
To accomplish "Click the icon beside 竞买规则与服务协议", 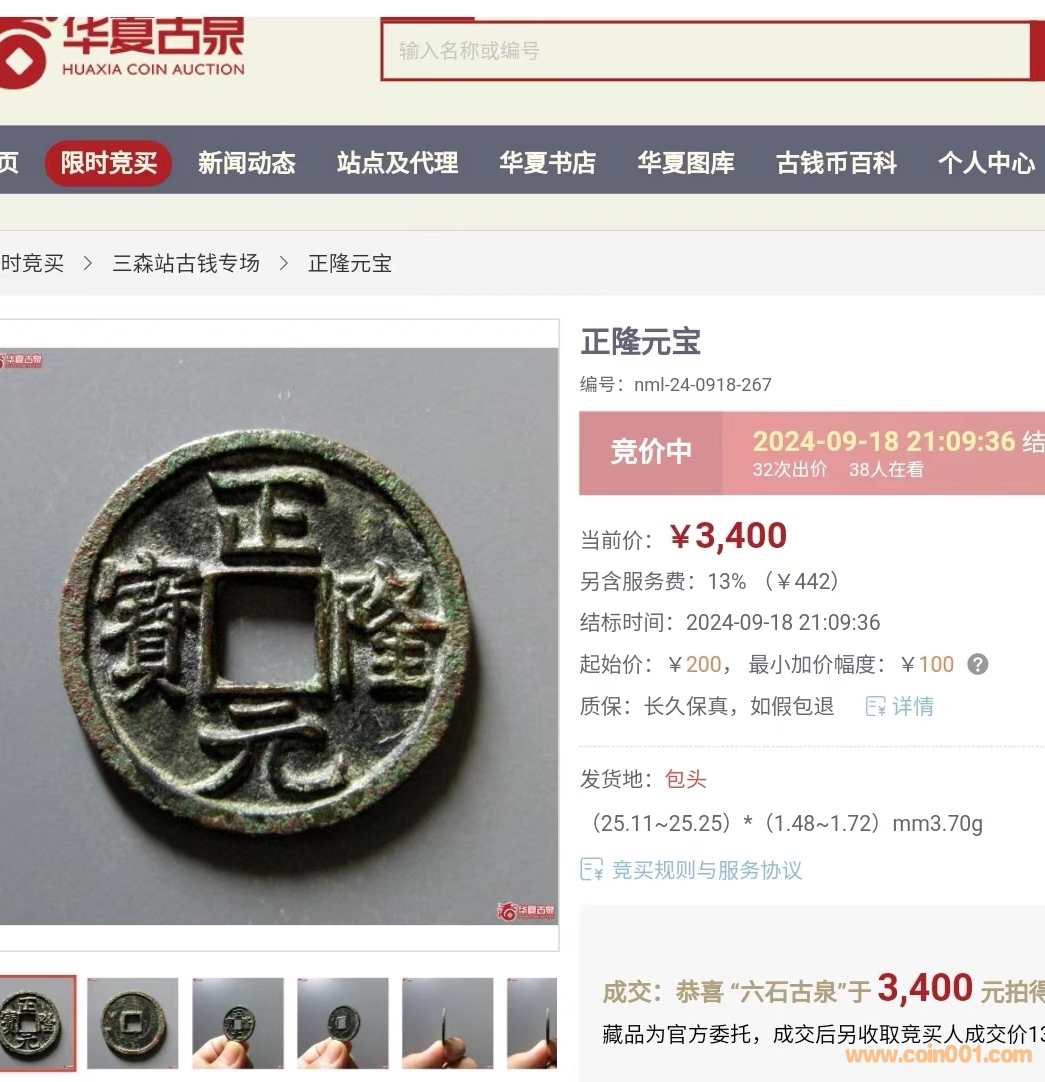I will pos(592,869).
